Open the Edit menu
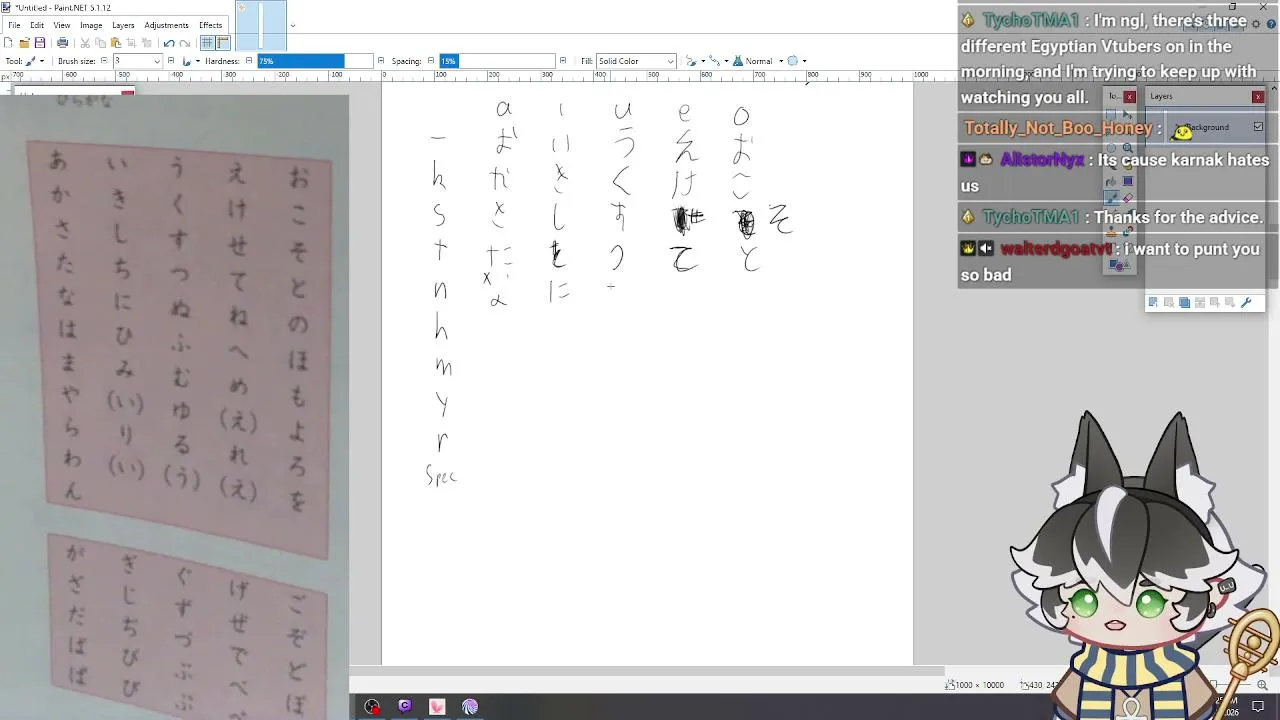 [37, 25]
